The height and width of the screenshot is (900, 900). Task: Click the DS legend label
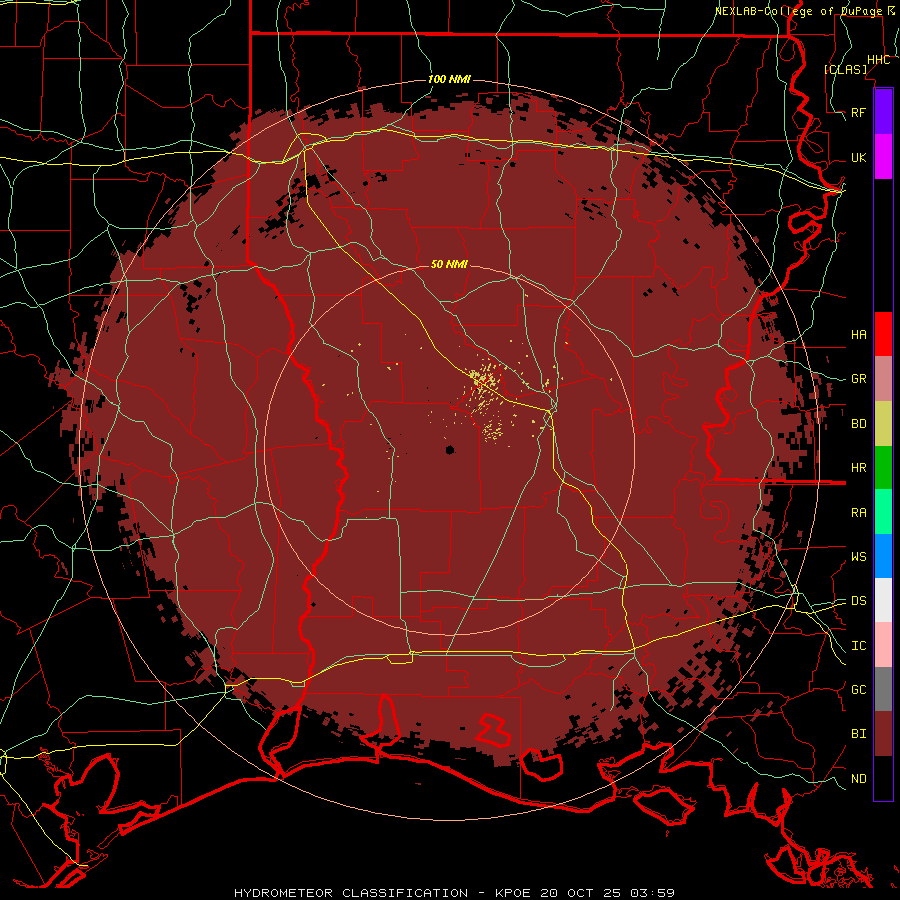(858, 601)
